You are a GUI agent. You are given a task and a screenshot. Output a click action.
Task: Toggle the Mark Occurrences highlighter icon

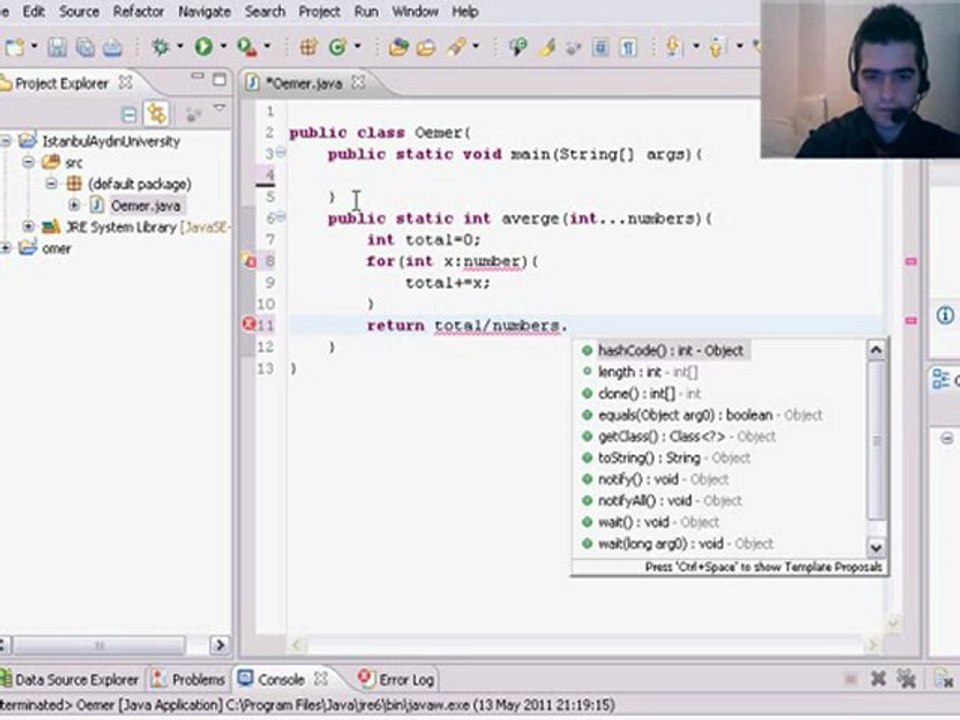tap(546, 47)
